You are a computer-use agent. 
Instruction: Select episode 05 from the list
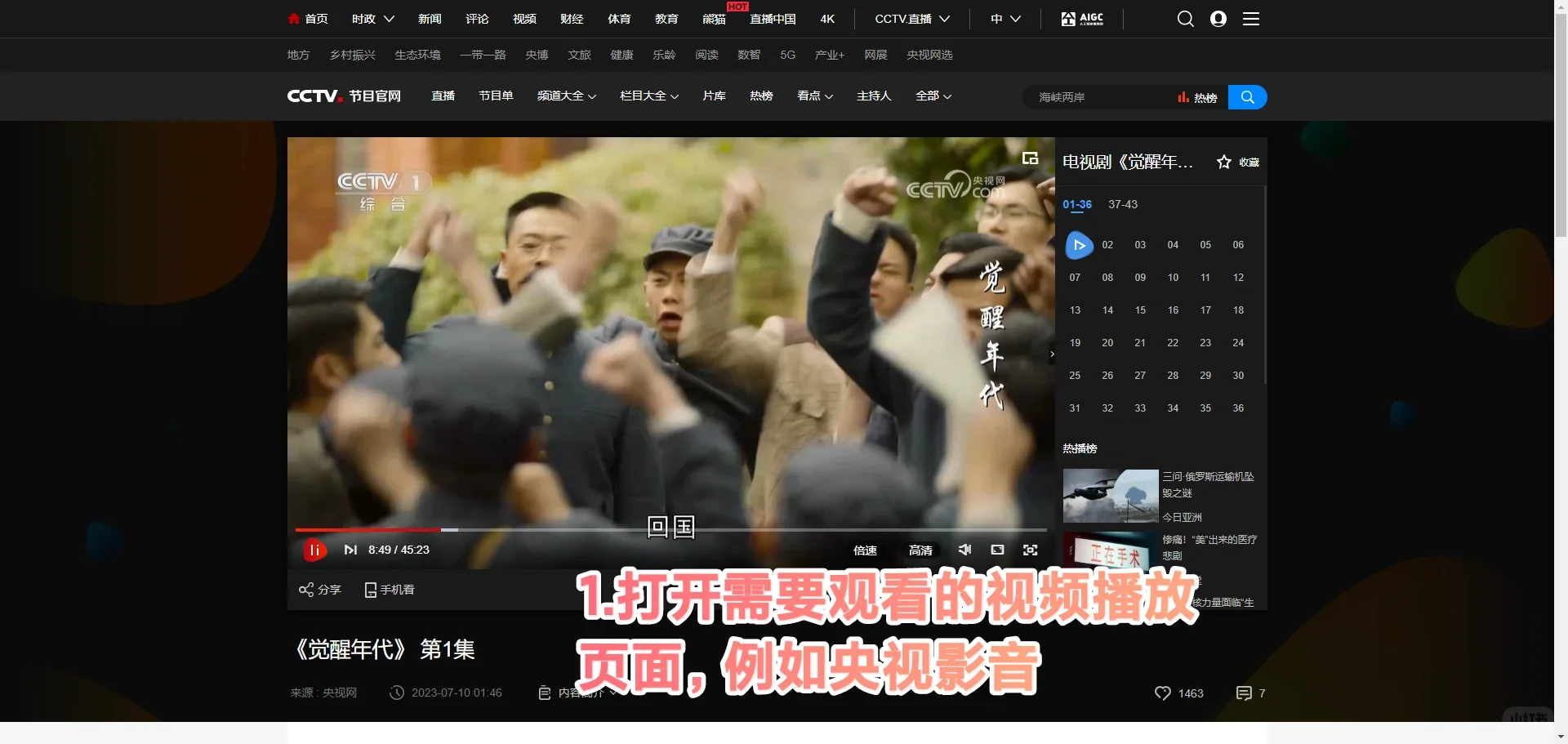pyautogui.click(x=1205, y=244)
